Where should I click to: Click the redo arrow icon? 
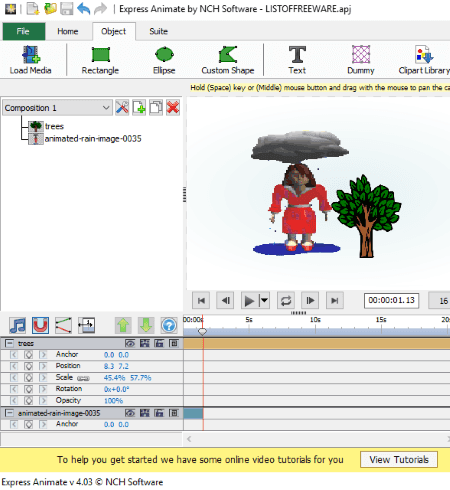(100, 9)
